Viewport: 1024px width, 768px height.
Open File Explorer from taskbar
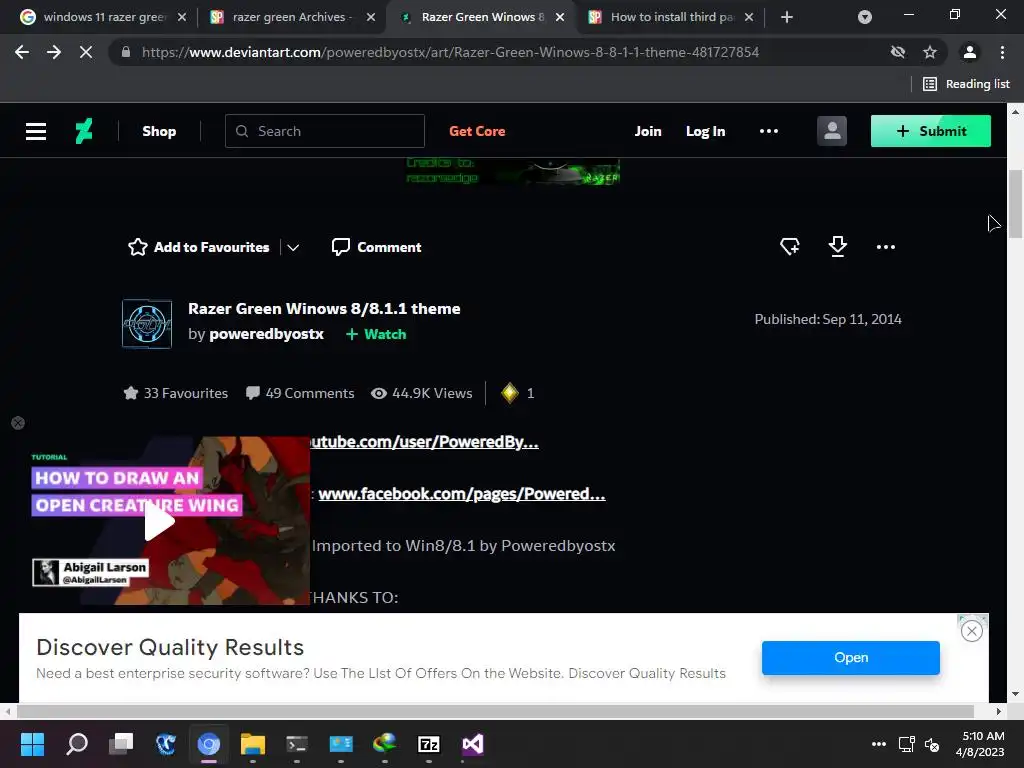coord(253,744)
